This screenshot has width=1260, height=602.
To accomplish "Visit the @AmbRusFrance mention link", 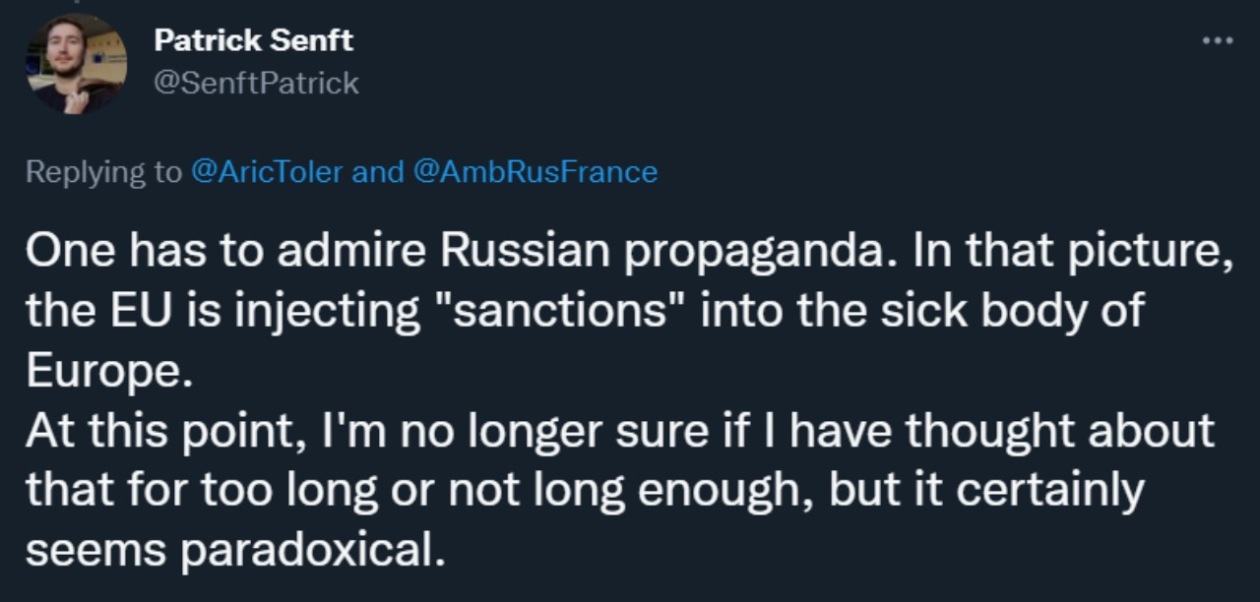I will coord(533,172).
